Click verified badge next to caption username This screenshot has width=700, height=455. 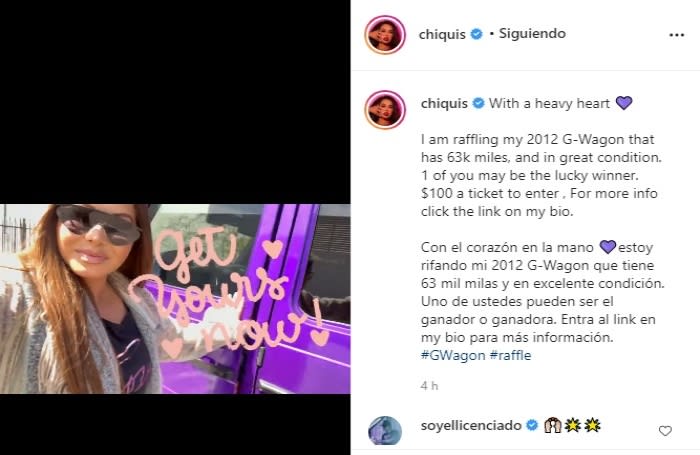478,103
